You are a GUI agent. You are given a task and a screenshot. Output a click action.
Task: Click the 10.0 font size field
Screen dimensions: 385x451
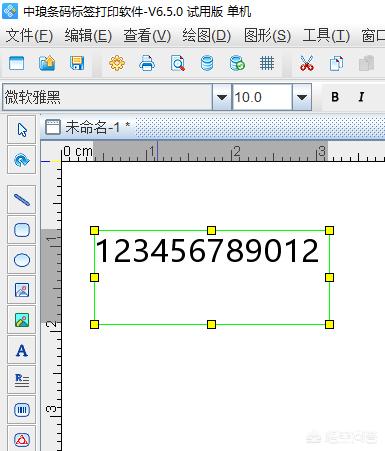(x=262, y=97)
